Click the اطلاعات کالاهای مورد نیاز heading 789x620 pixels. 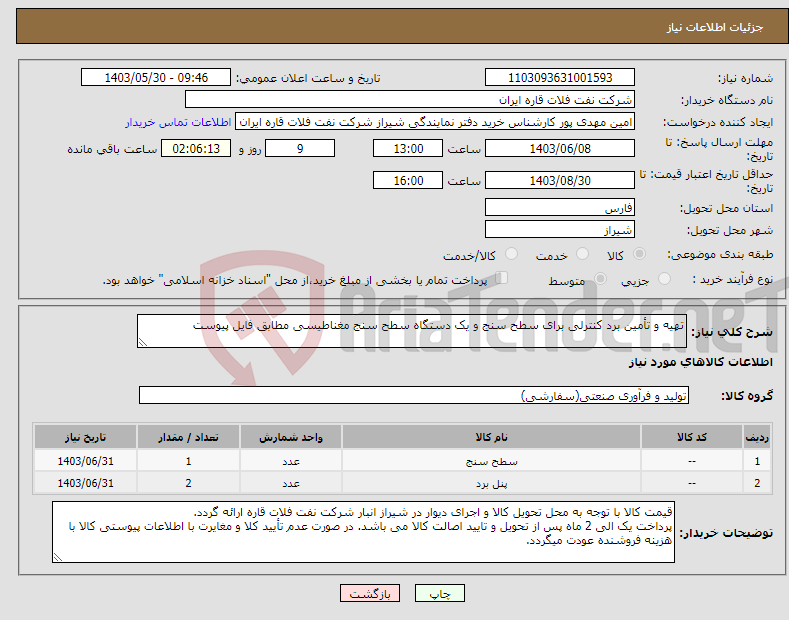coord(700,362)
